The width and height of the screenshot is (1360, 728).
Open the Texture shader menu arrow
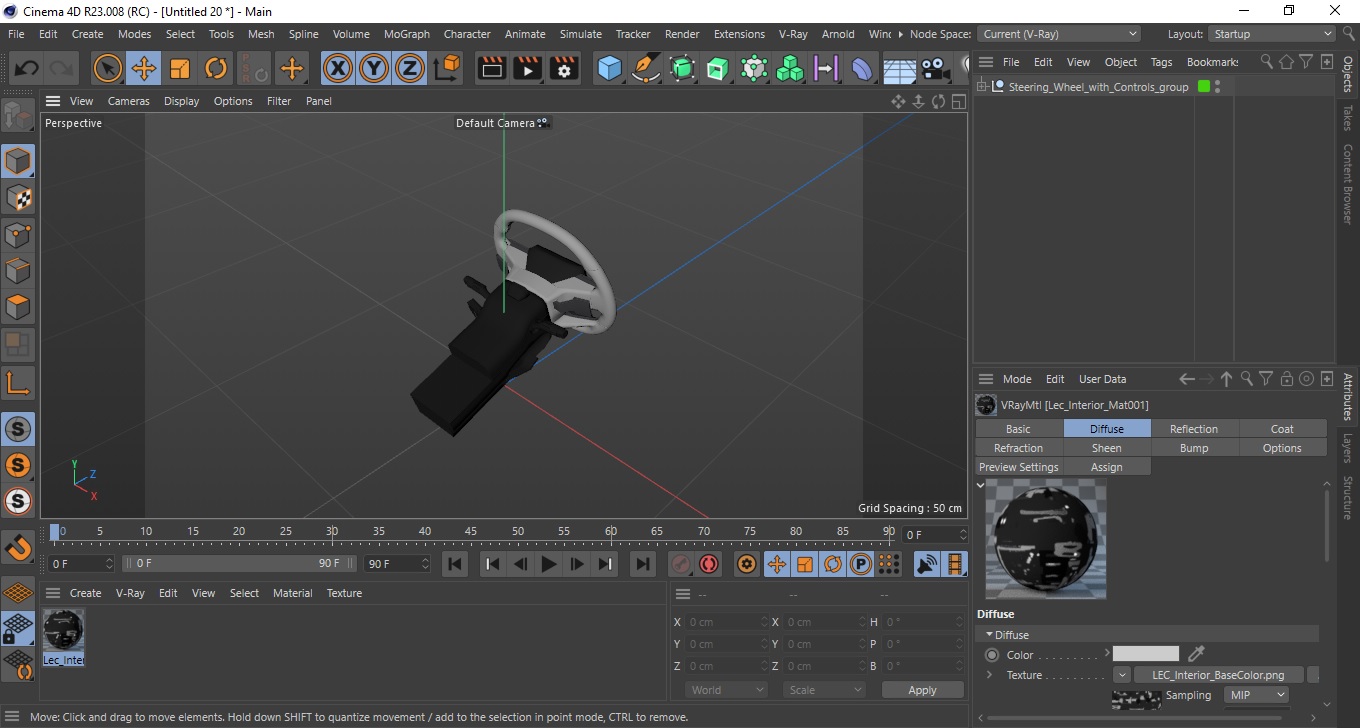click(x=1122, y=675)
